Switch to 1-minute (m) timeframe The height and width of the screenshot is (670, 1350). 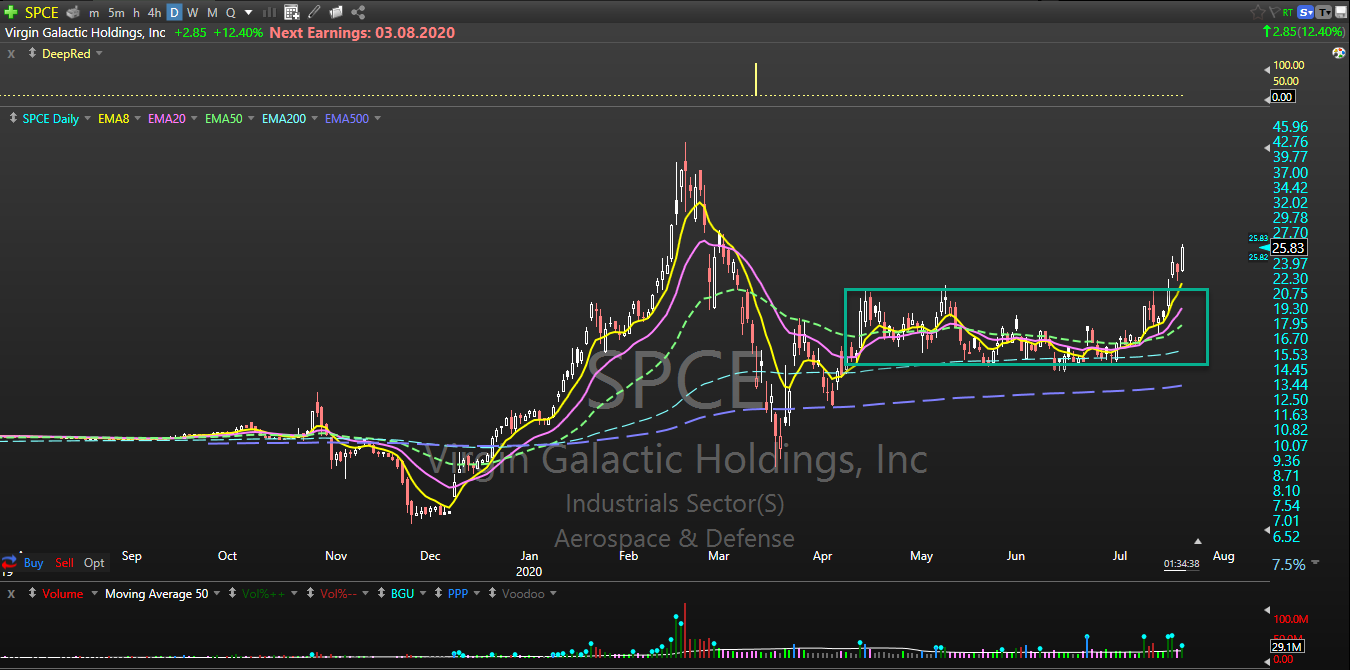(94, 13)
